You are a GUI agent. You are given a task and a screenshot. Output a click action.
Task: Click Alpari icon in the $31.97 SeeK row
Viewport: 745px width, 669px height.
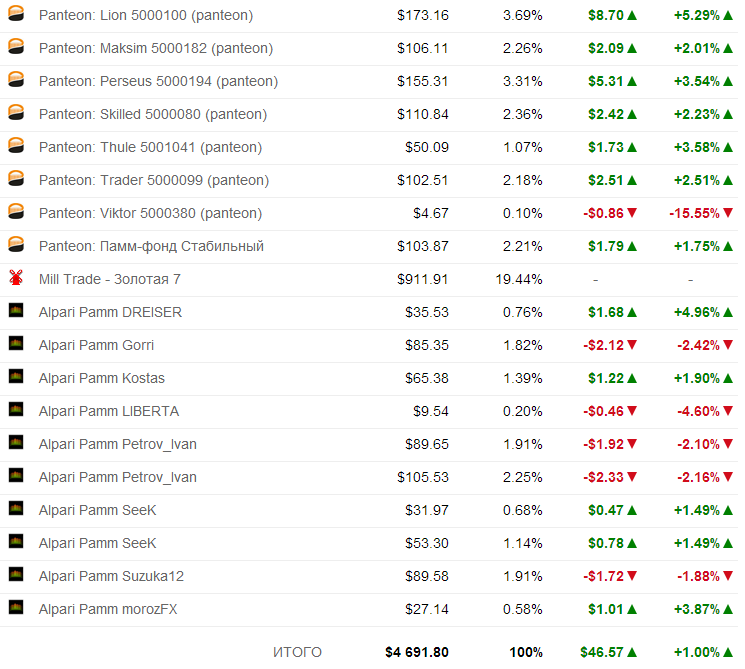16,508
